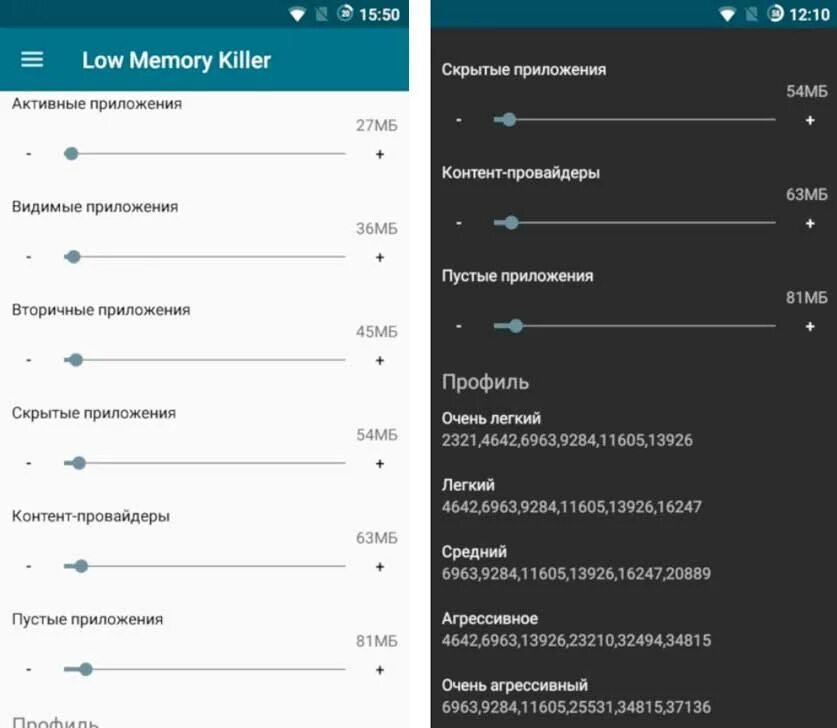This screenshot has width=837, height=728.
Task: Adjust Пустые приложения slider on left screen
Action: 204,669
